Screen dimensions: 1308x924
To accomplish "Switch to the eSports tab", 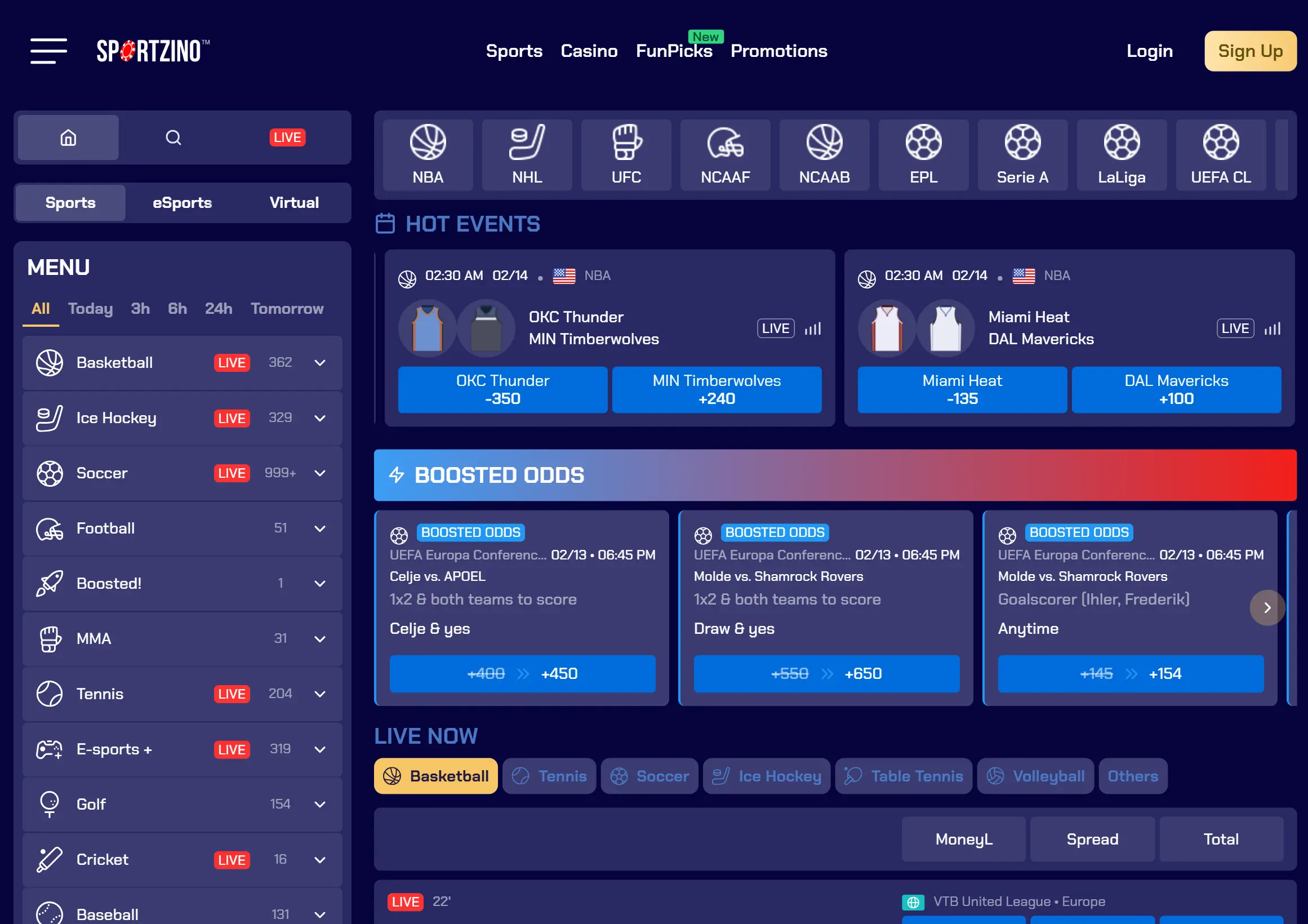I will pyautogui.click(x=183, y=203).
